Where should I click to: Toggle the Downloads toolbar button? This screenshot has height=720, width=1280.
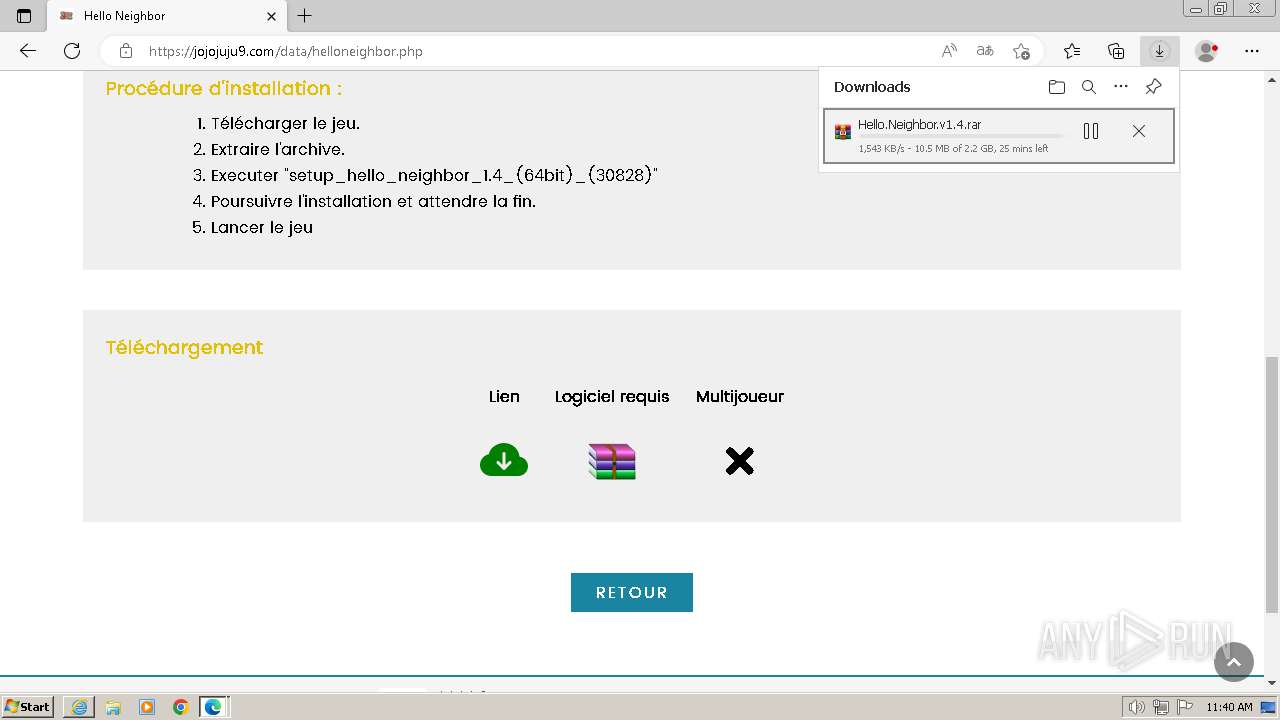(1160, 51)
